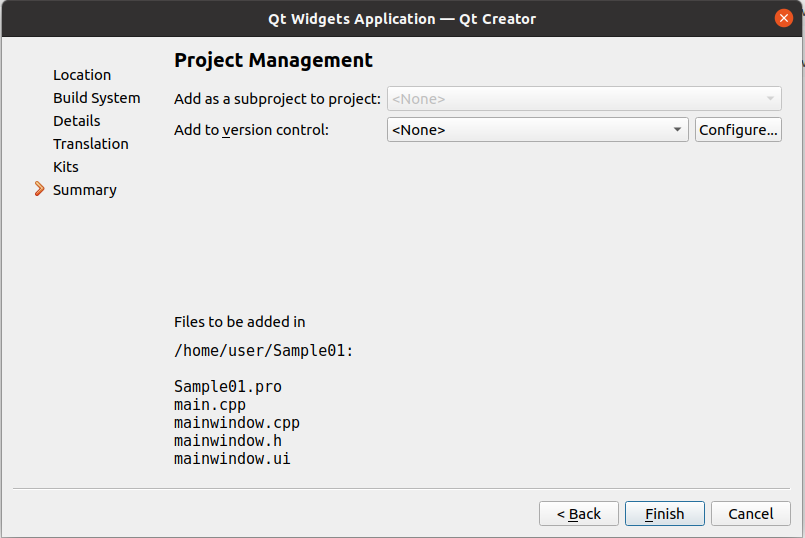Click Finish to create the project
Image resolution: width=805 pixels, height=538 pixels.
pos(665,514)
